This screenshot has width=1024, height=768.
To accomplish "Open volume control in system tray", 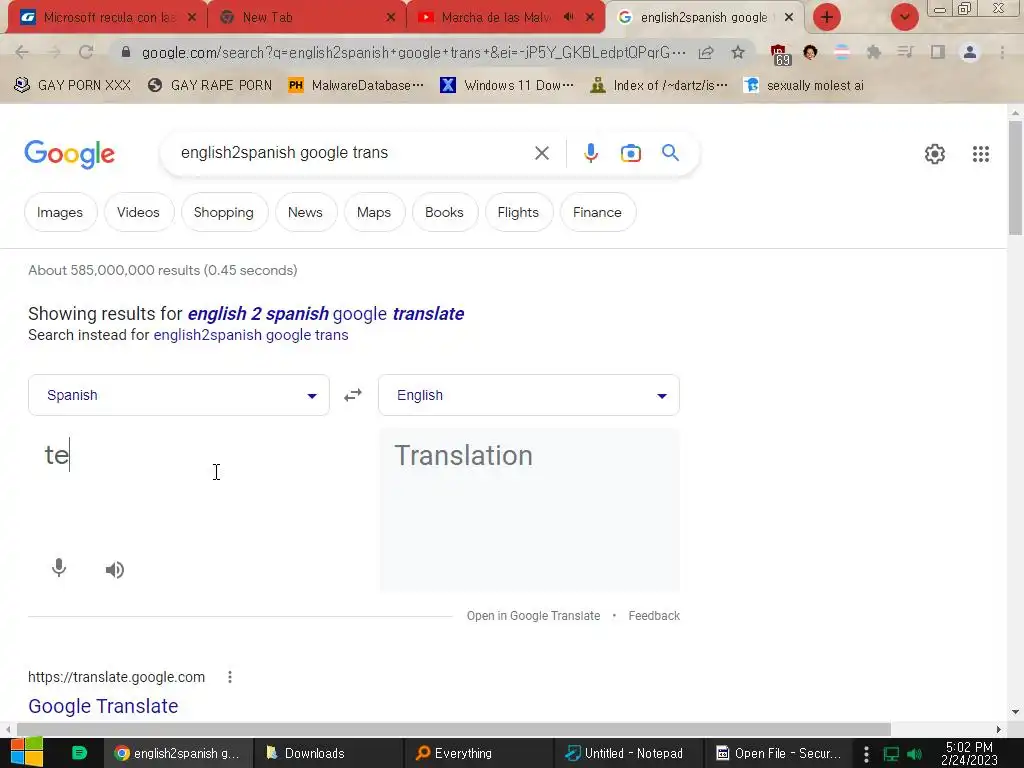I will pyautogui.click(x=914, y=754).
